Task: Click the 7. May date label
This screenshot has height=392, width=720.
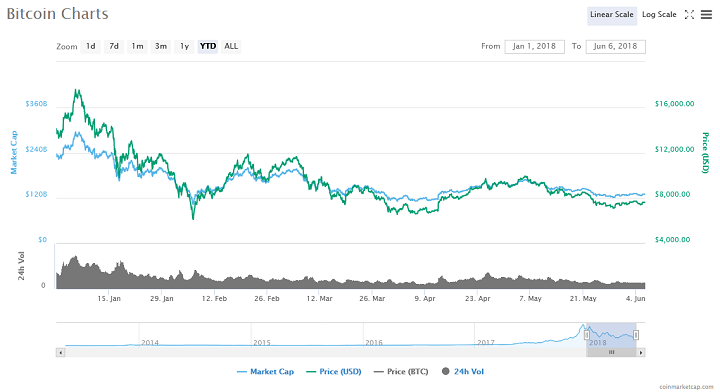Action: (x=530, y=298)
